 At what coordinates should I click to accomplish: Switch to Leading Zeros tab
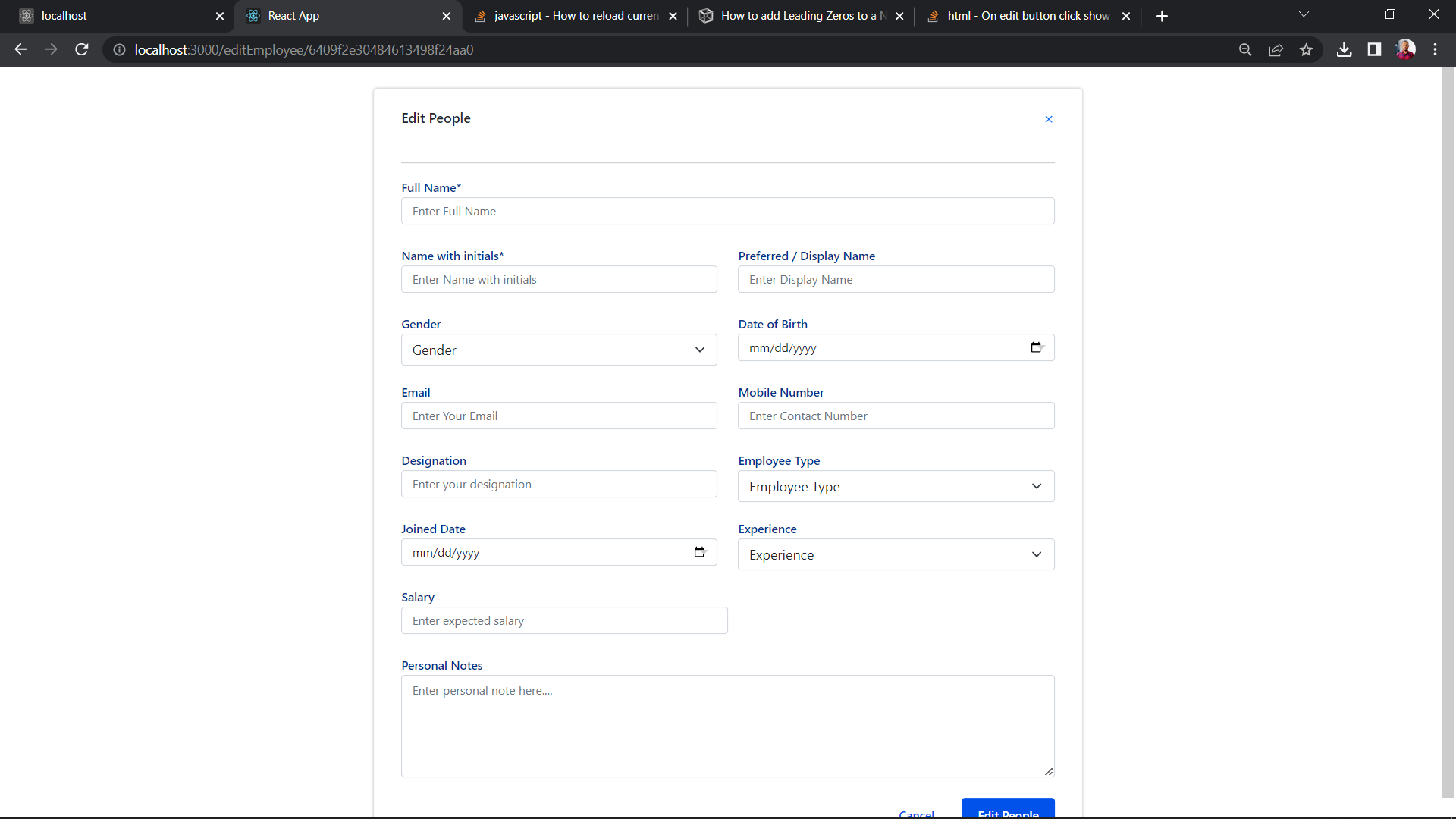point(802,16)
